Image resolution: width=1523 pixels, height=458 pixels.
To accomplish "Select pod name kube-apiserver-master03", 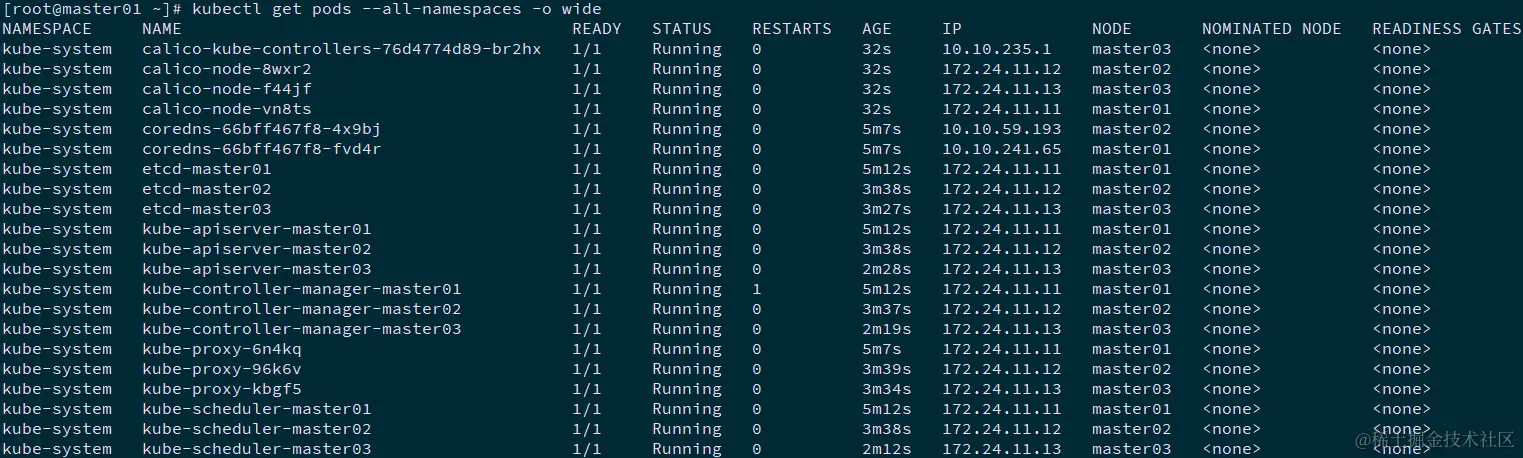I will point(257,269).
